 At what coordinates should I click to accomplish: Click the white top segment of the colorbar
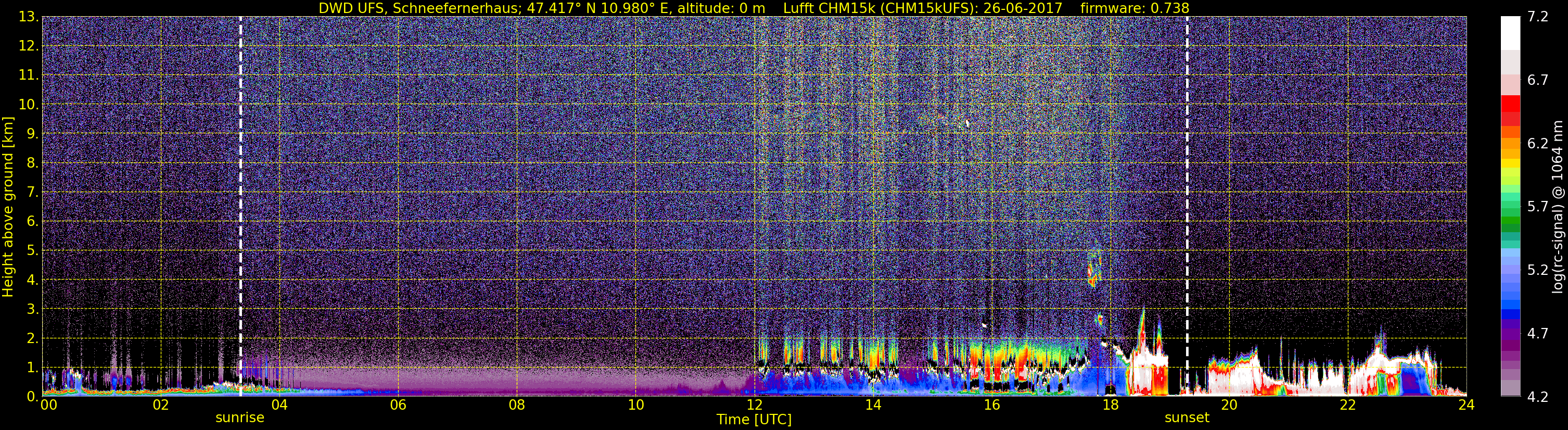pyautogui.click(x=1510, y=33)
